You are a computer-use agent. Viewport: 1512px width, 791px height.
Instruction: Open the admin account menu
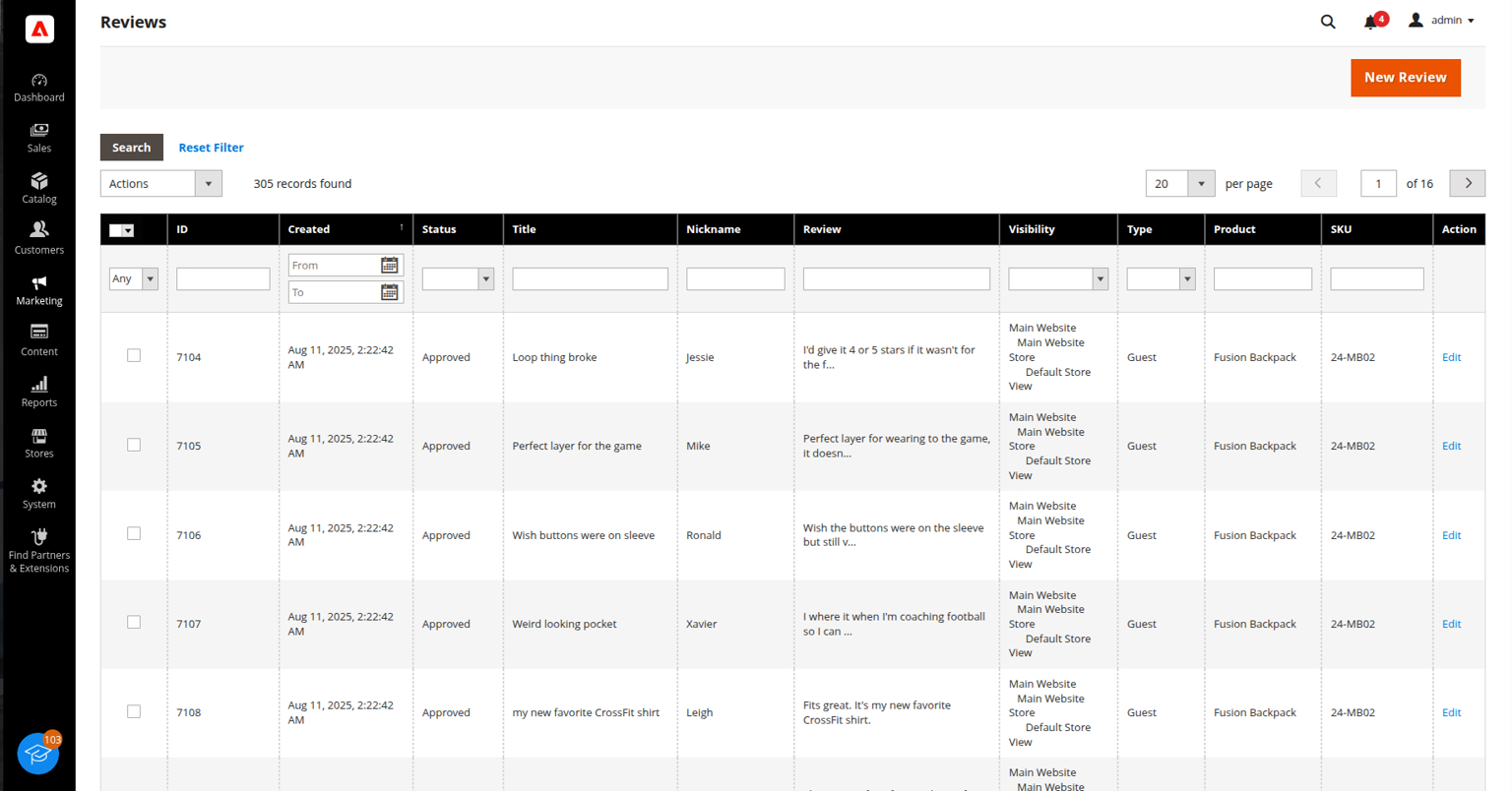1442,21
